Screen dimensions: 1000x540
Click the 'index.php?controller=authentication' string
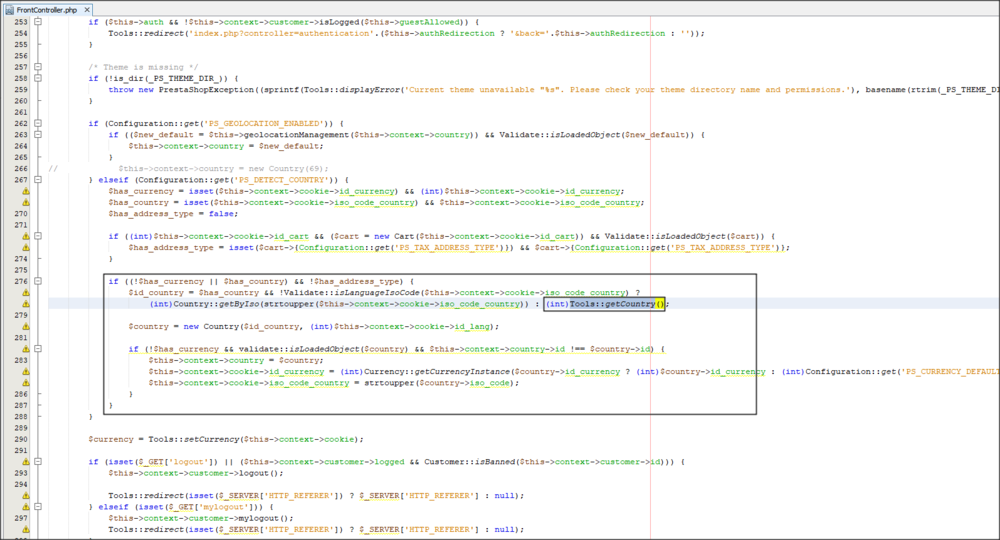click(x=281, y=33)
